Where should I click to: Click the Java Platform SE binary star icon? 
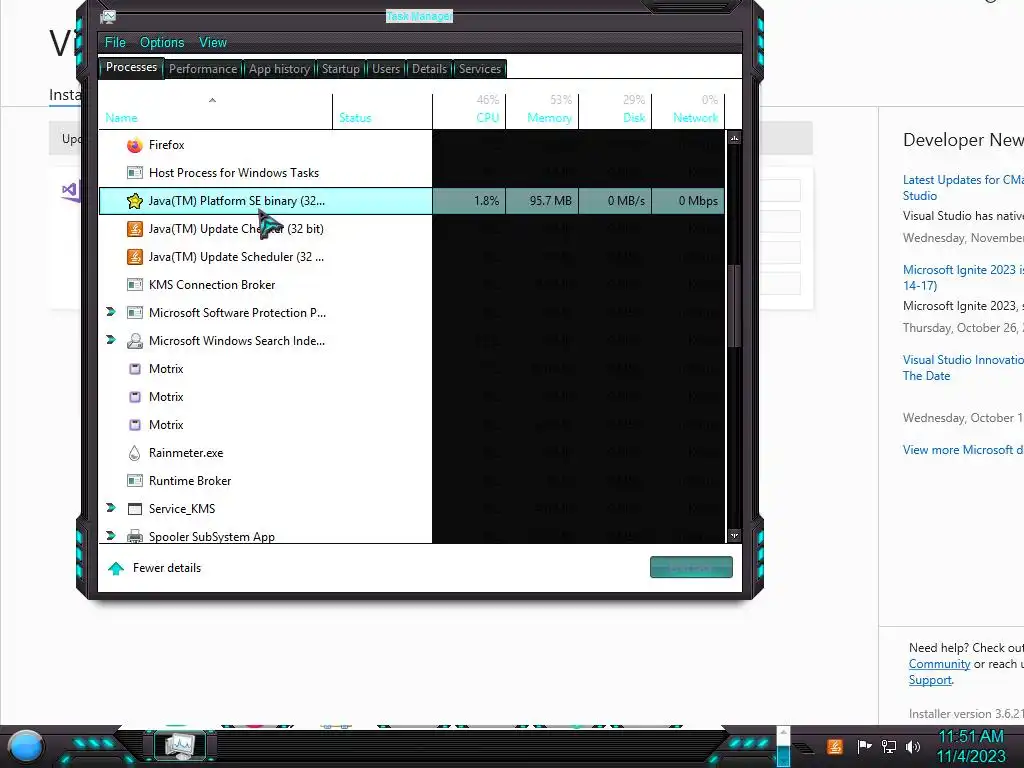coord(135,201)
